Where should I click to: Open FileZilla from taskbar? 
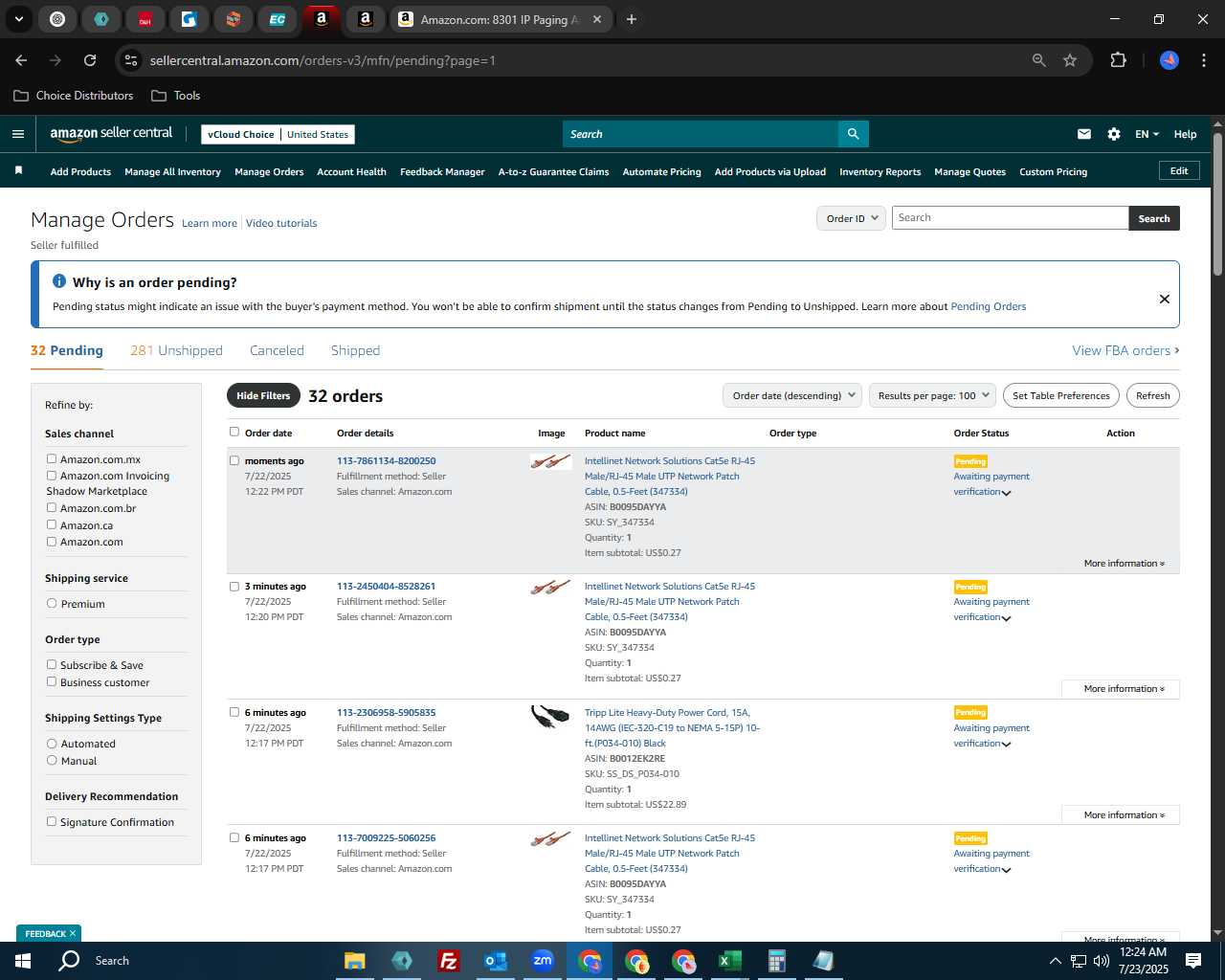[x=449, y=961]
